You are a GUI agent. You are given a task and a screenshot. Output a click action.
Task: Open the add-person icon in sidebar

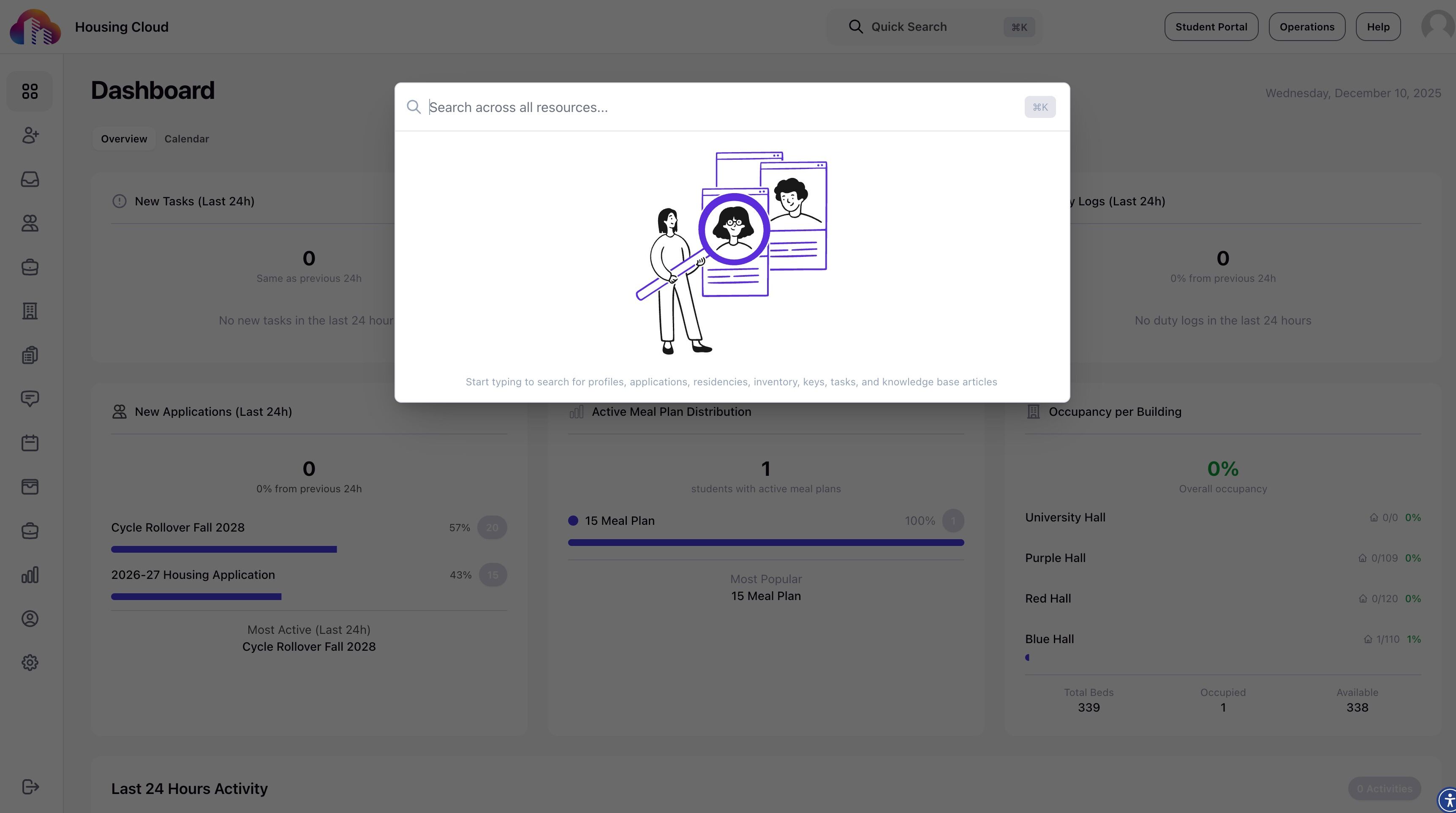point(30,135)
